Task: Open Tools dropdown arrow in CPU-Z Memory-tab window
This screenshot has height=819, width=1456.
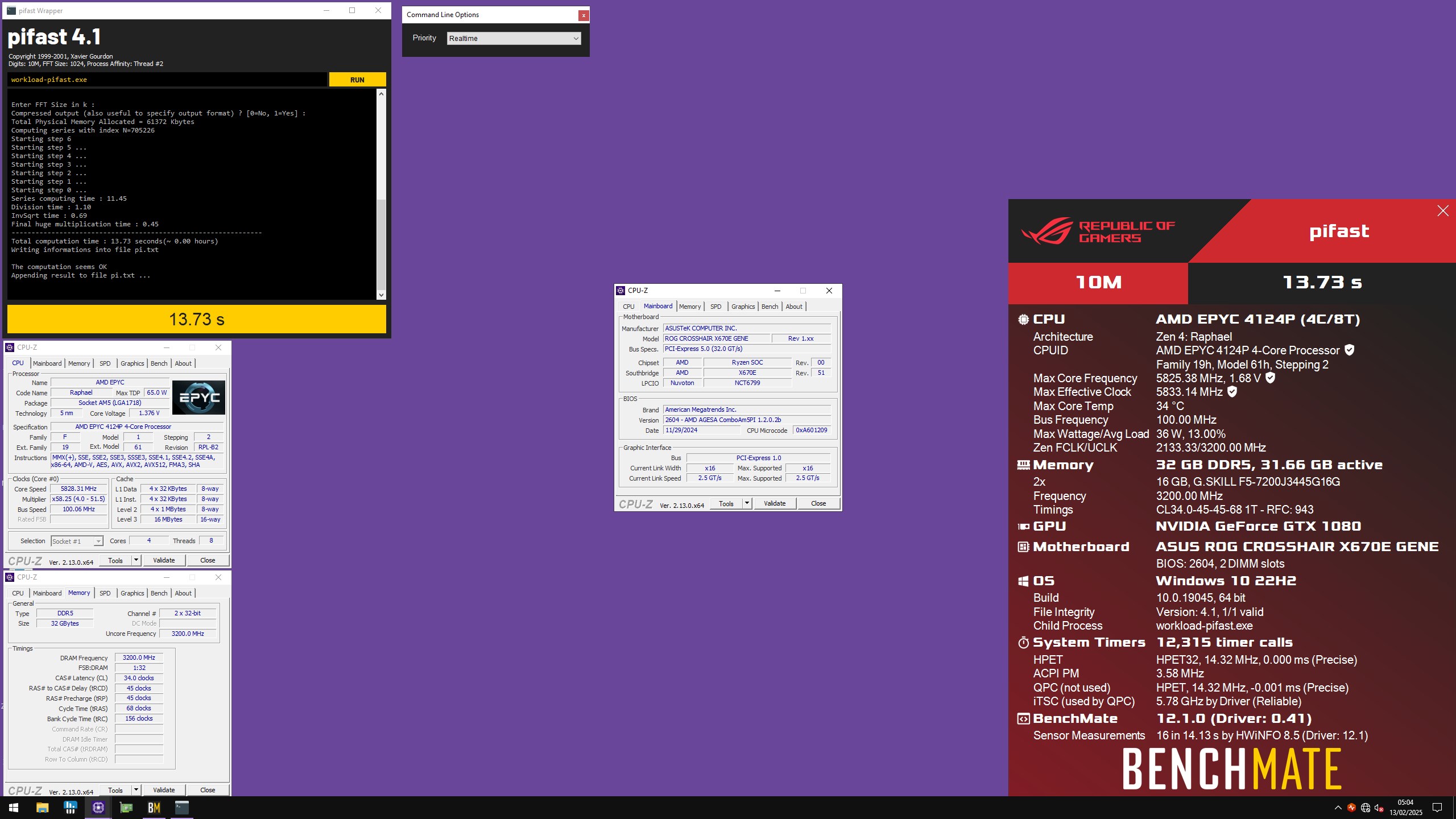Action: click(136, 790)
